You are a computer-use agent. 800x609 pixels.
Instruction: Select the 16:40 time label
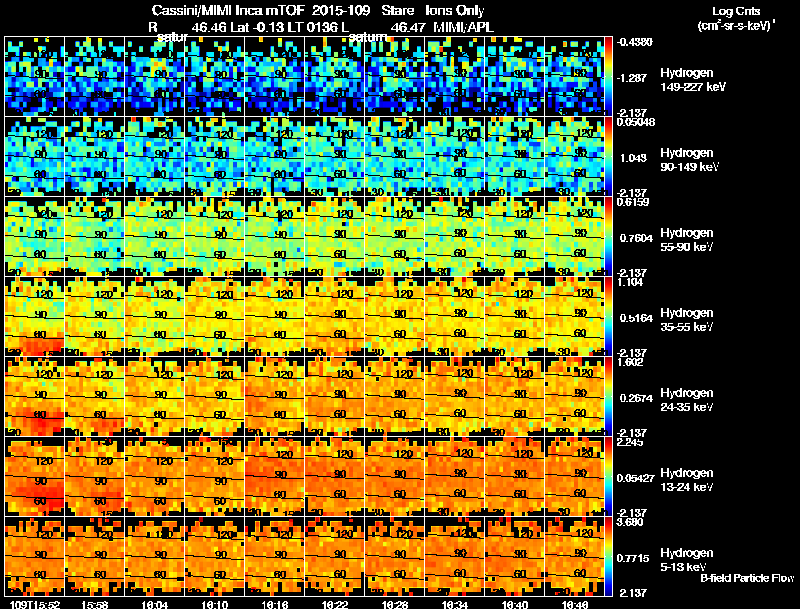(x=515, y=604)
